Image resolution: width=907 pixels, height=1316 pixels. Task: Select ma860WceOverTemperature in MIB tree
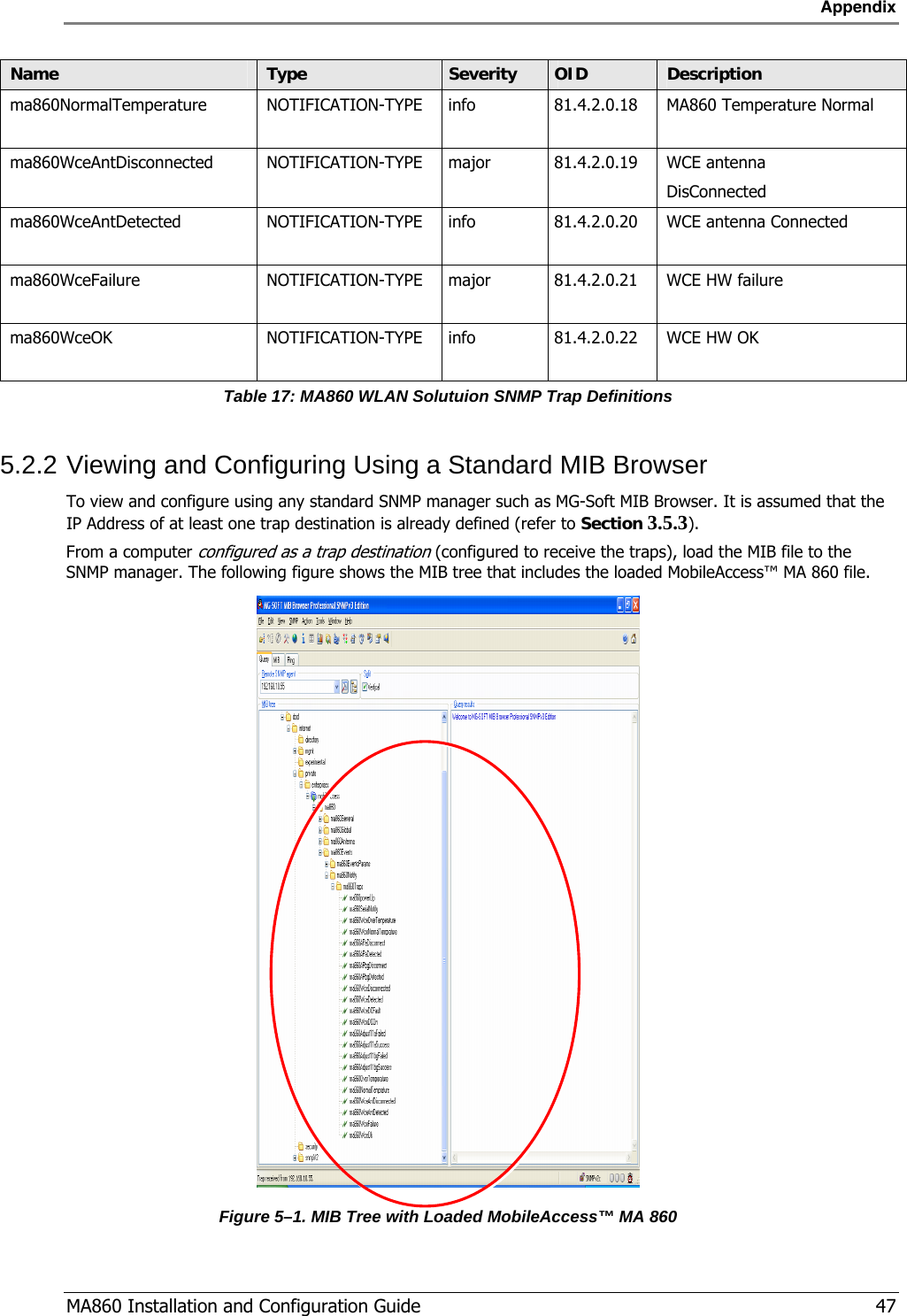click(372, 920)
